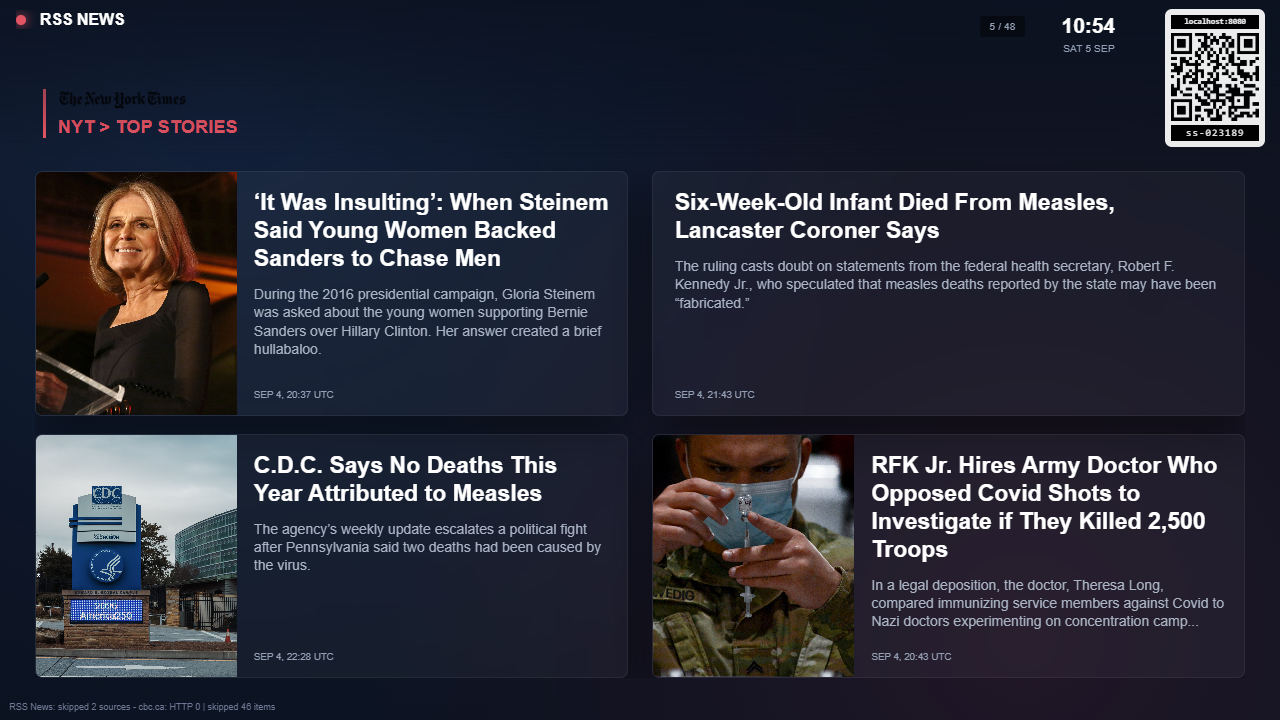Click the QR code image
This screenshot has height=720, width=1280.
(x=1215, y=77)
